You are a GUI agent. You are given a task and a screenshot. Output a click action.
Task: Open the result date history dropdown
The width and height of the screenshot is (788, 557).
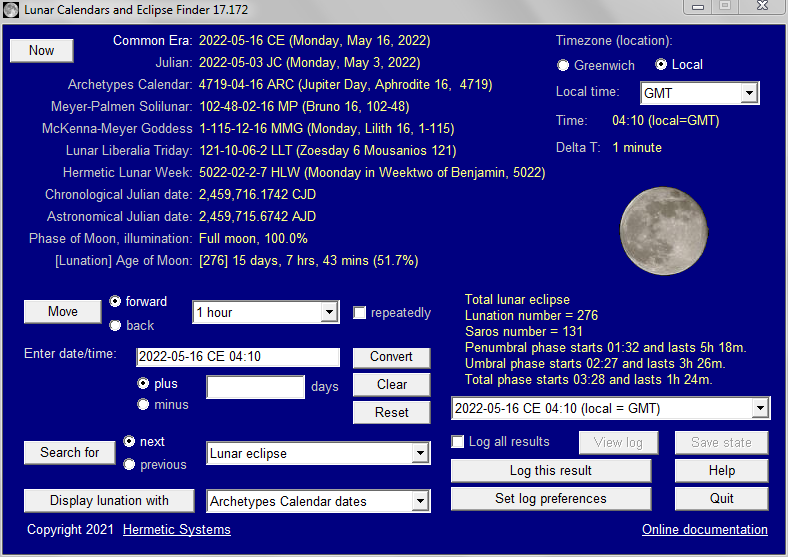pos(760,408)
